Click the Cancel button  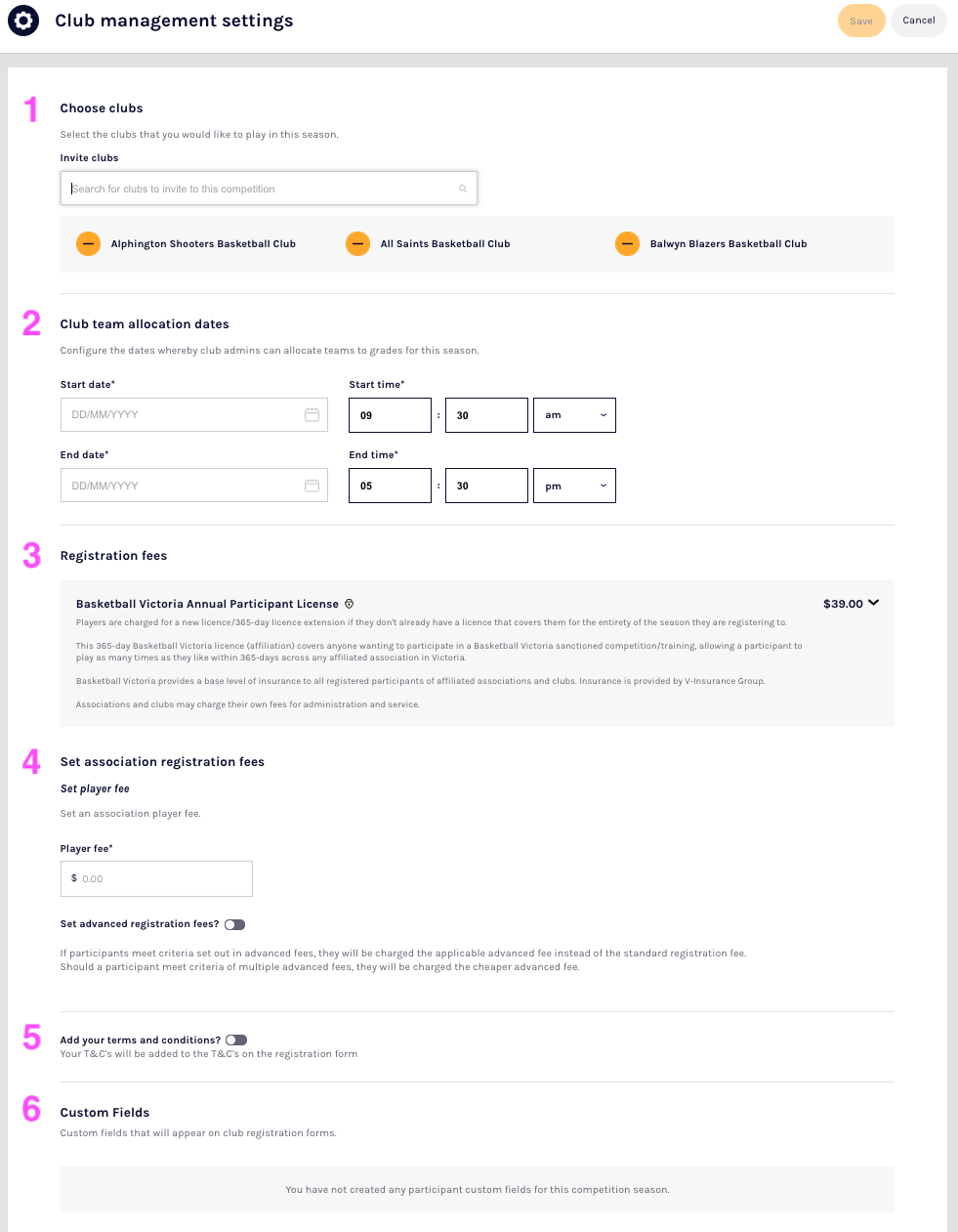pos(919,21)
